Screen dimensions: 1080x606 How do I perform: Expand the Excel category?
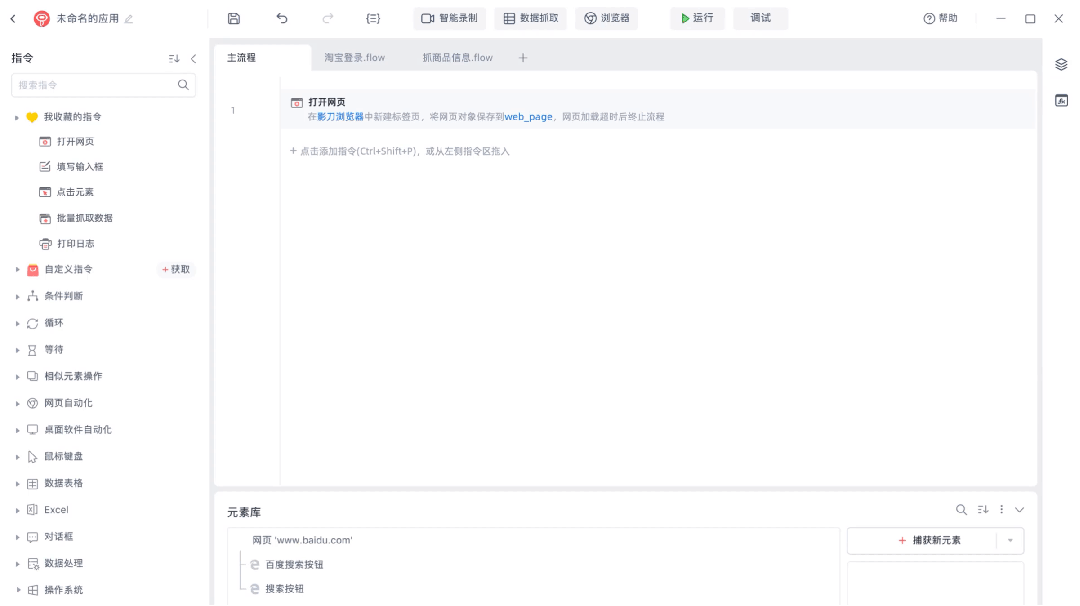click(x=17, y=510)
